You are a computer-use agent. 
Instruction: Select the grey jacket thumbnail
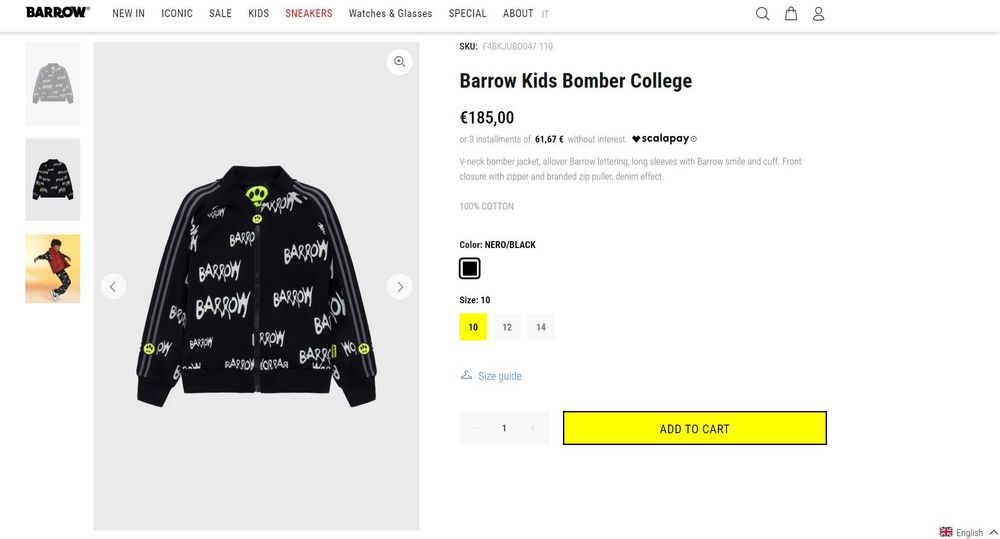(x=53, y=83)
